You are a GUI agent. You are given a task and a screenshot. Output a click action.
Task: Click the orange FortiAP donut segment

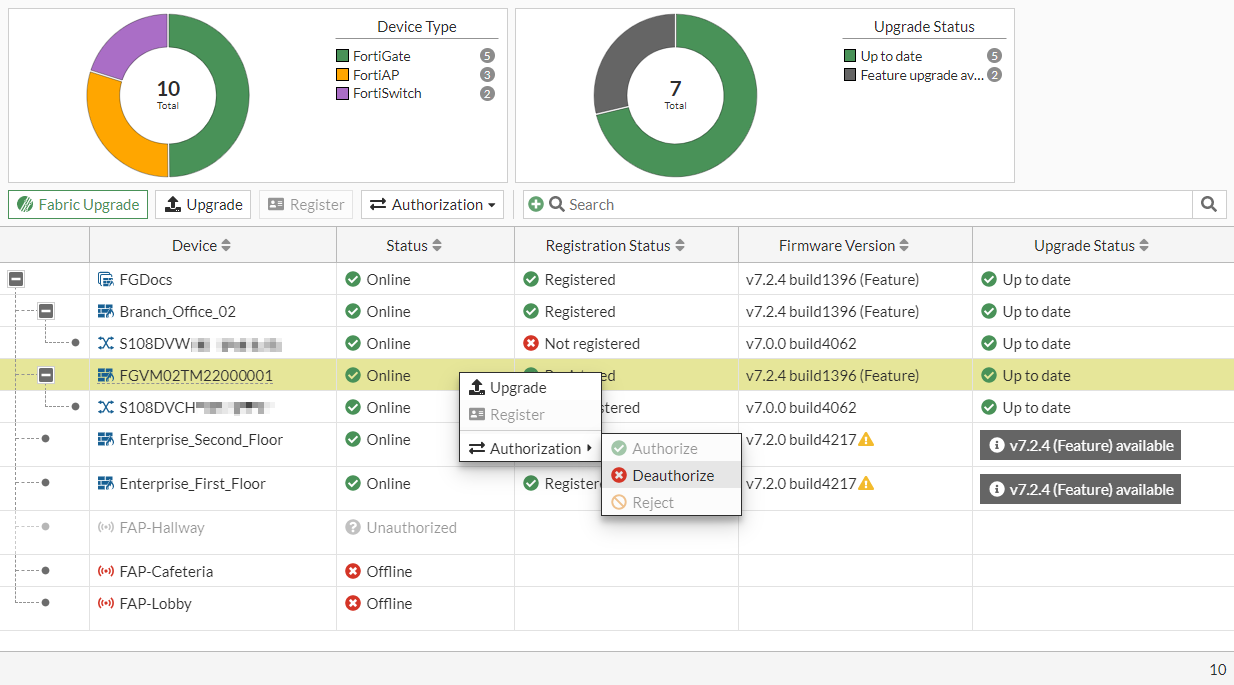[x=113, y=130]
